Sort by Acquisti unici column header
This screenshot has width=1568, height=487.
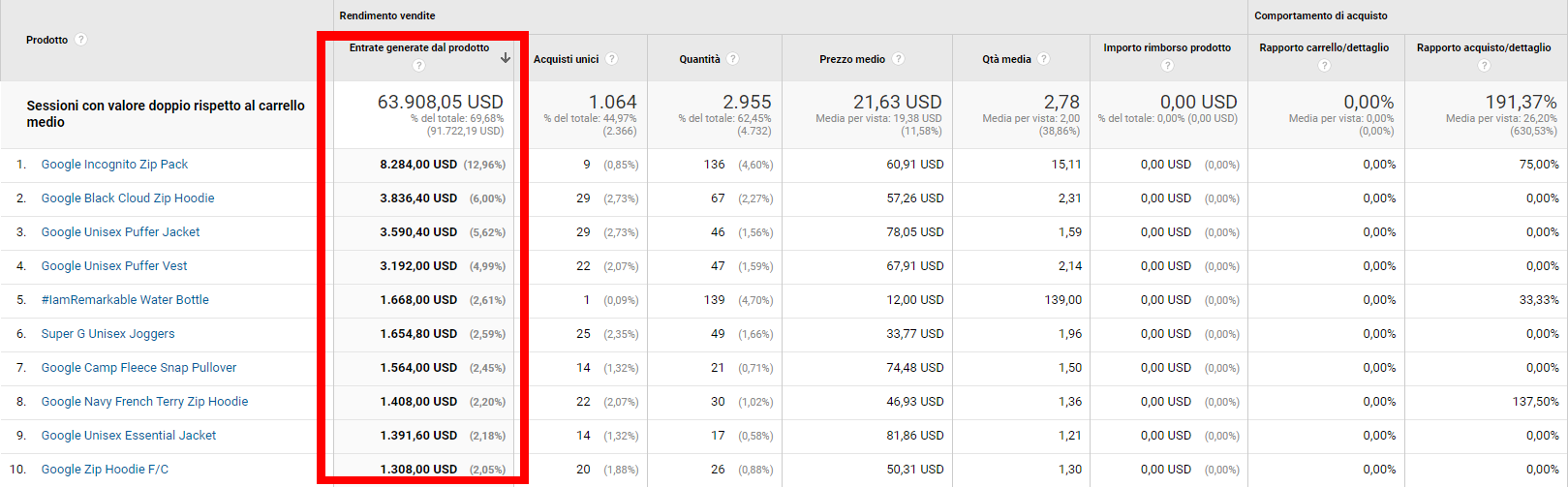(566, 59)
